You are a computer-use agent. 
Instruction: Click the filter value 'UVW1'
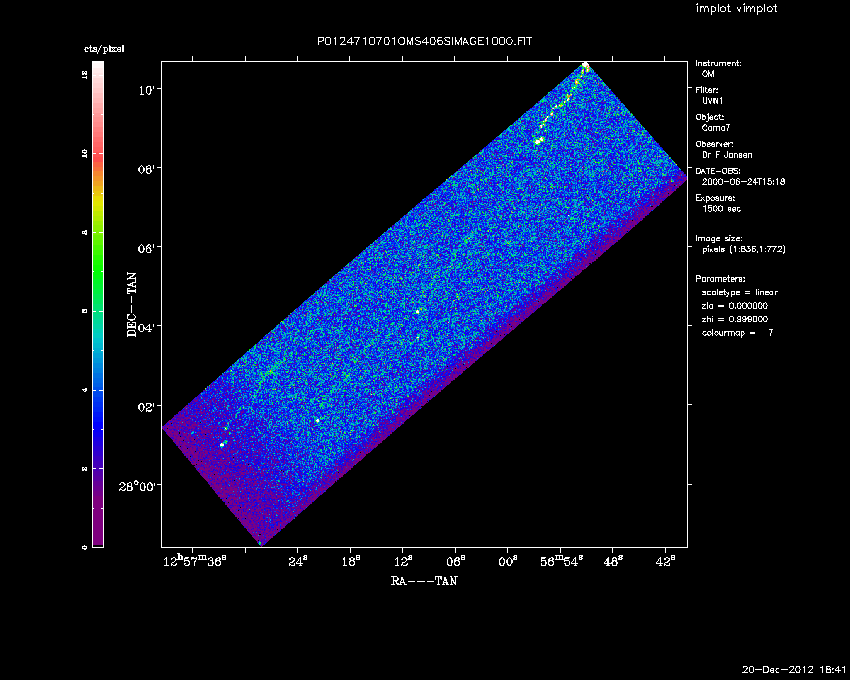point(712,101)
